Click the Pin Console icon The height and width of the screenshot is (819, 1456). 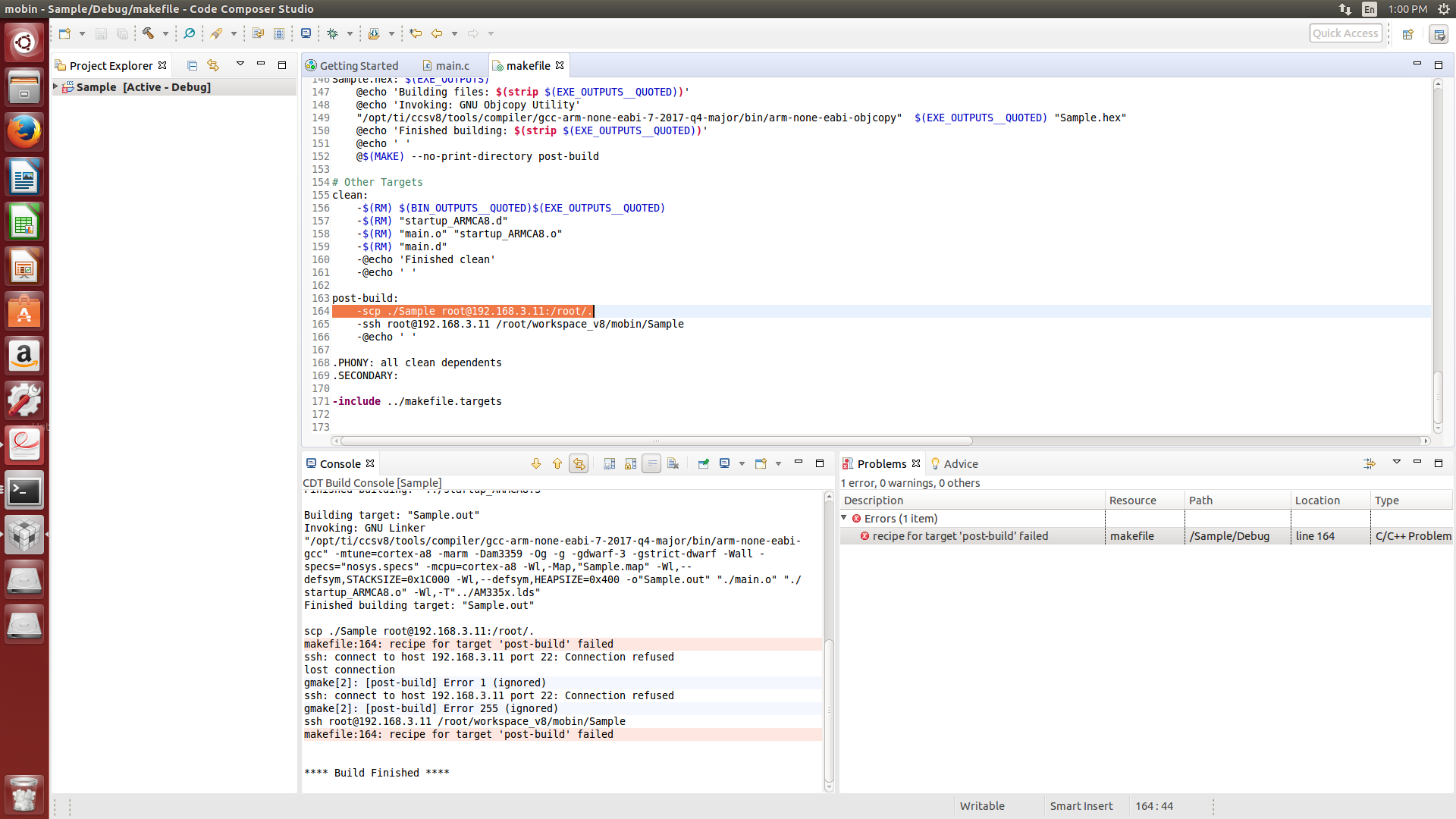tap(703, 463)
